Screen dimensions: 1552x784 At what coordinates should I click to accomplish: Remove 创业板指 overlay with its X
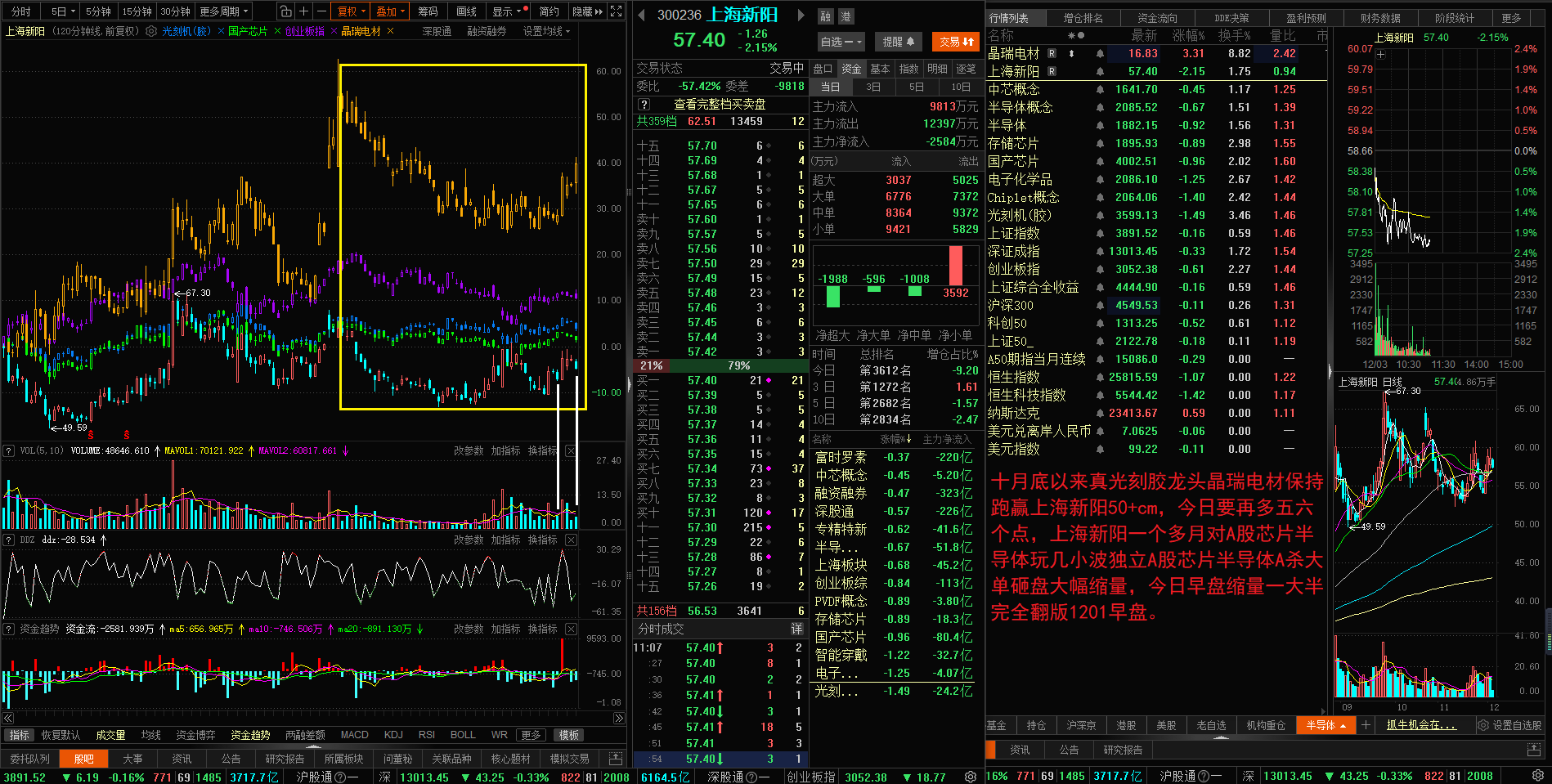(x=333, y=31)
